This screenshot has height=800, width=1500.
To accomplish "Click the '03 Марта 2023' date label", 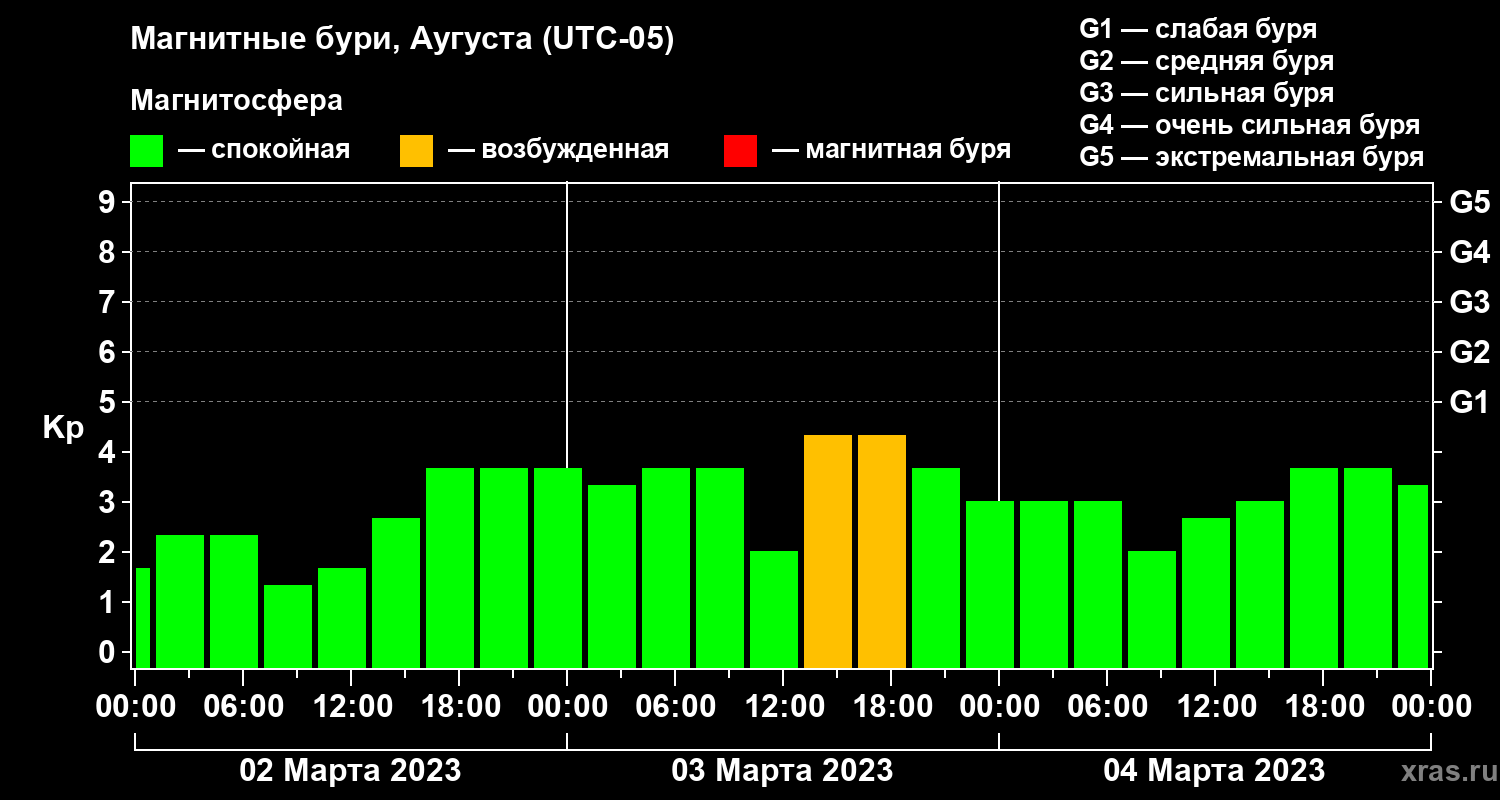I will click(782, 770).
